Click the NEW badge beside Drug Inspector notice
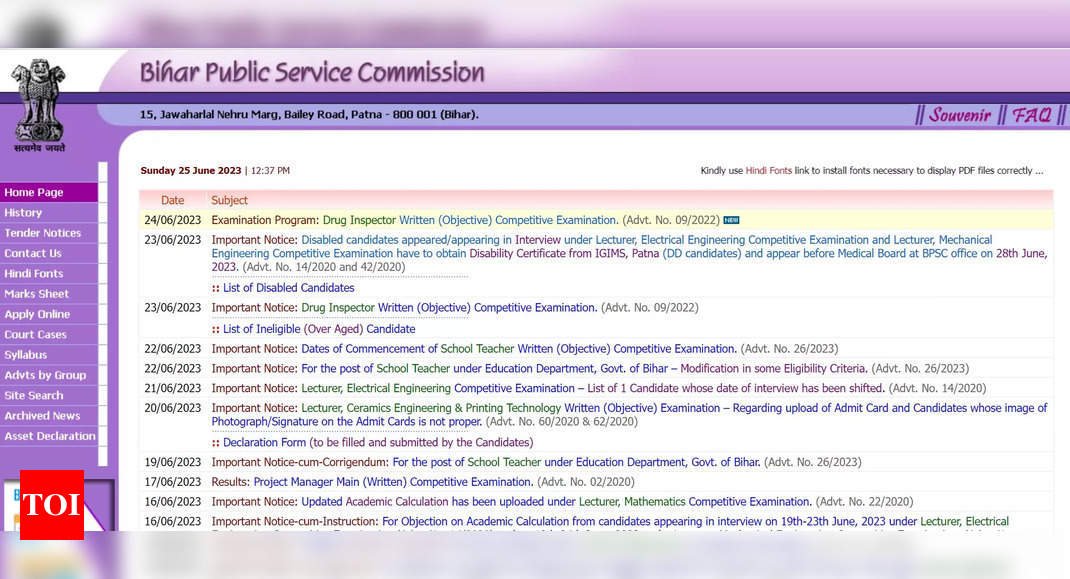Screen dimensions: 1070x579 (732, 220)
